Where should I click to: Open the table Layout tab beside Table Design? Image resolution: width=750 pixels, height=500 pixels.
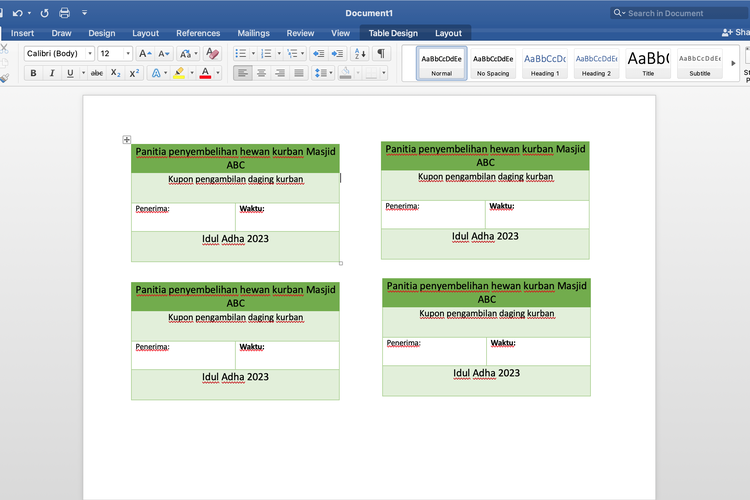[x=448, y=33]
